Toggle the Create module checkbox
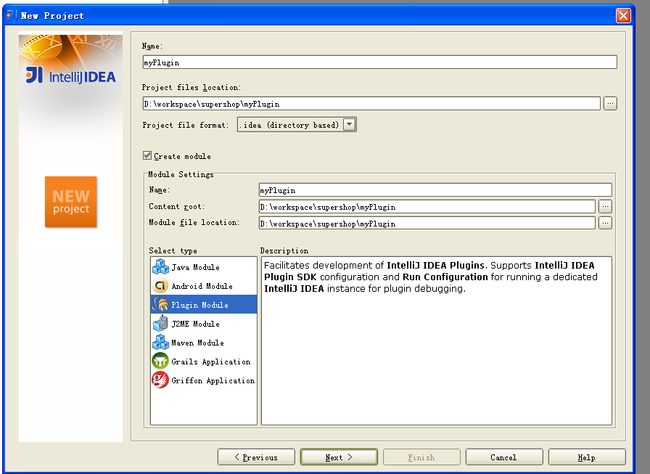The height and width of the screenshot is (474, 650). click(147, 156)
